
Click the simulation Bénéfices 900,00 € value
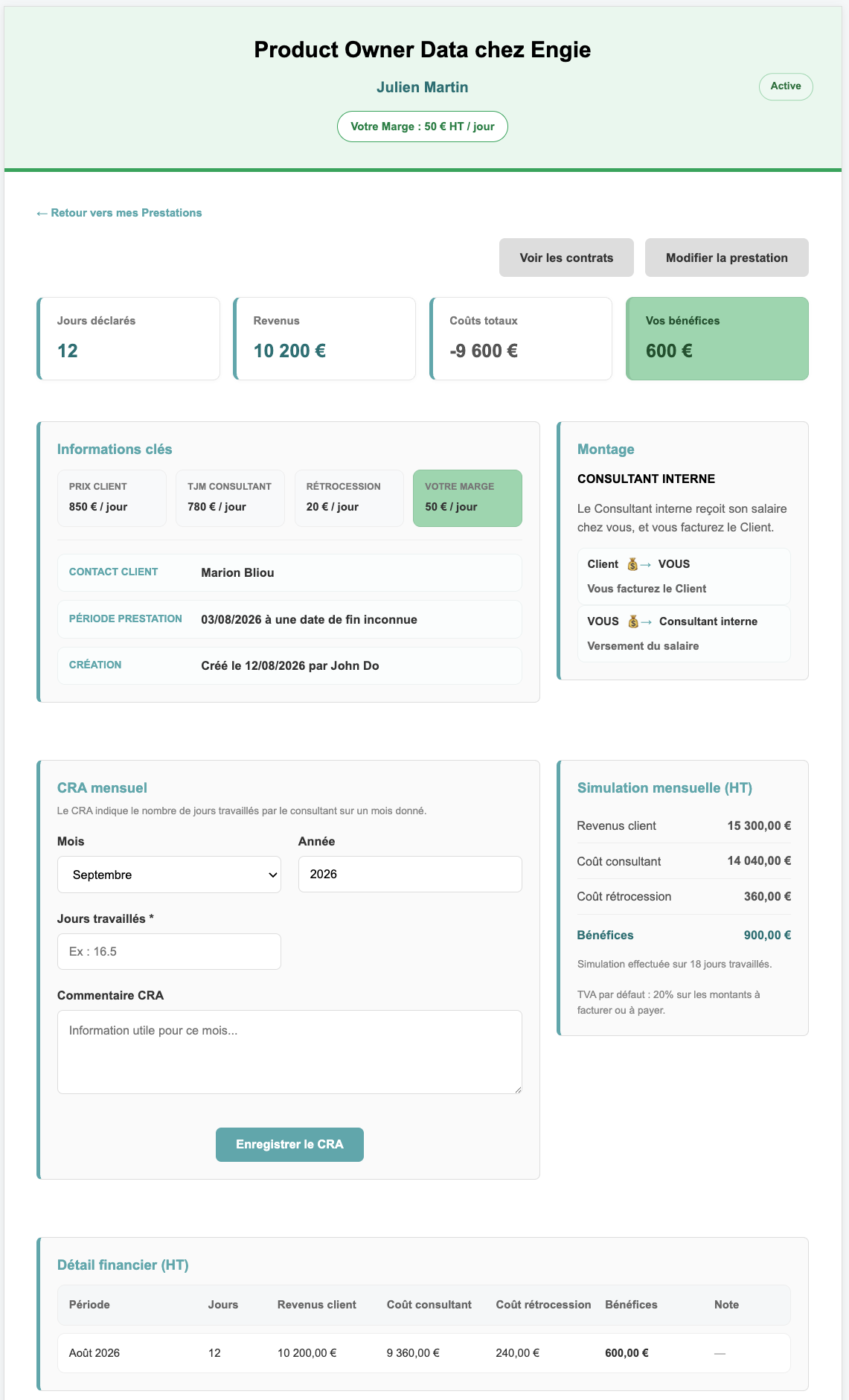pos(767,936)
